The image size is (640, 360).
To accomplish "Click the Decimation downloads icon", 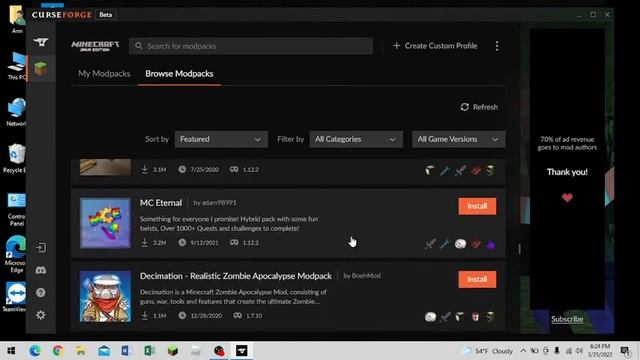I will [144, 316].
